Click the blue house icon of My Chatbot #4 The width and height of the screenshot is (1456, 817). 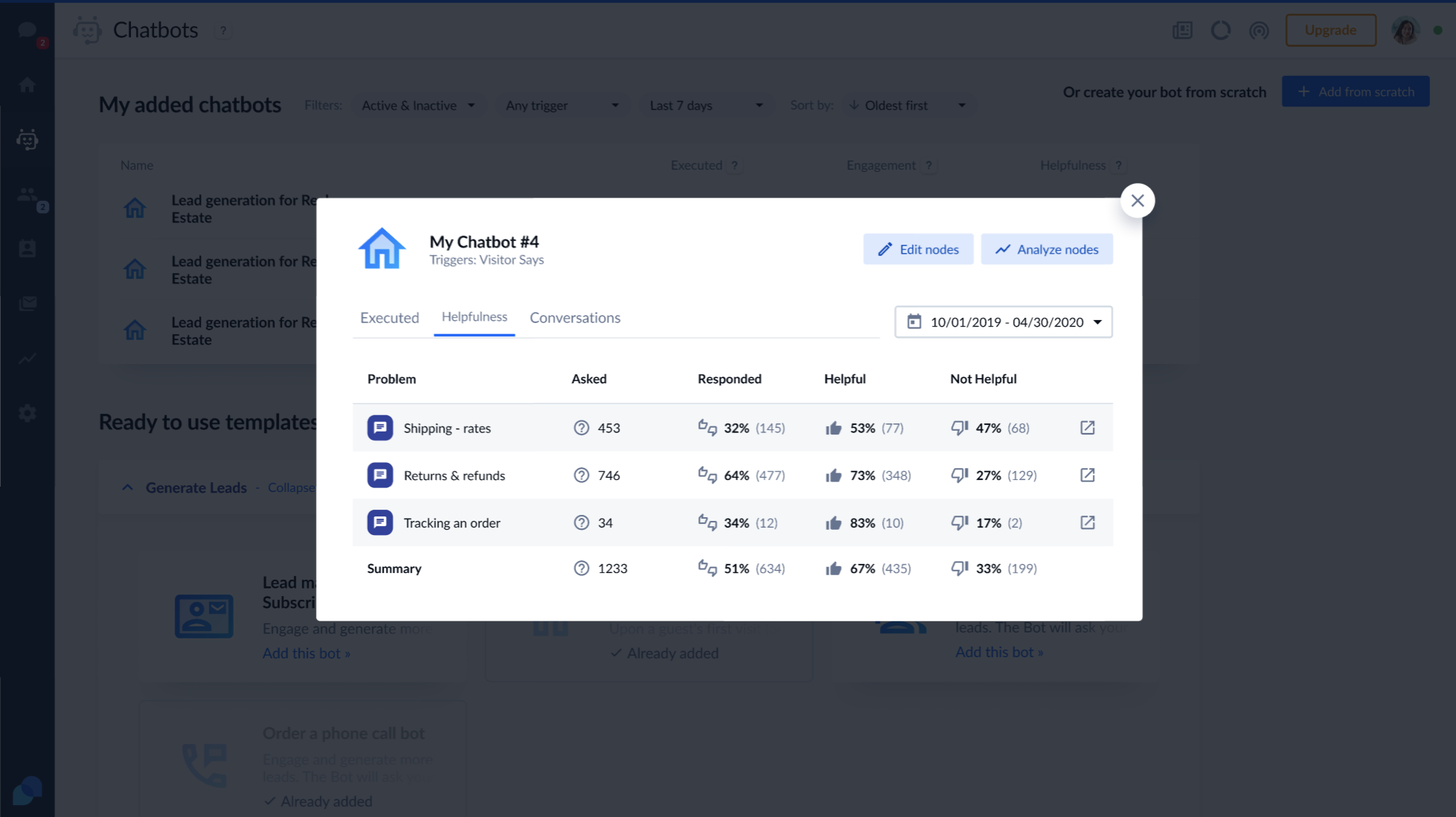[x=382, y=249]
